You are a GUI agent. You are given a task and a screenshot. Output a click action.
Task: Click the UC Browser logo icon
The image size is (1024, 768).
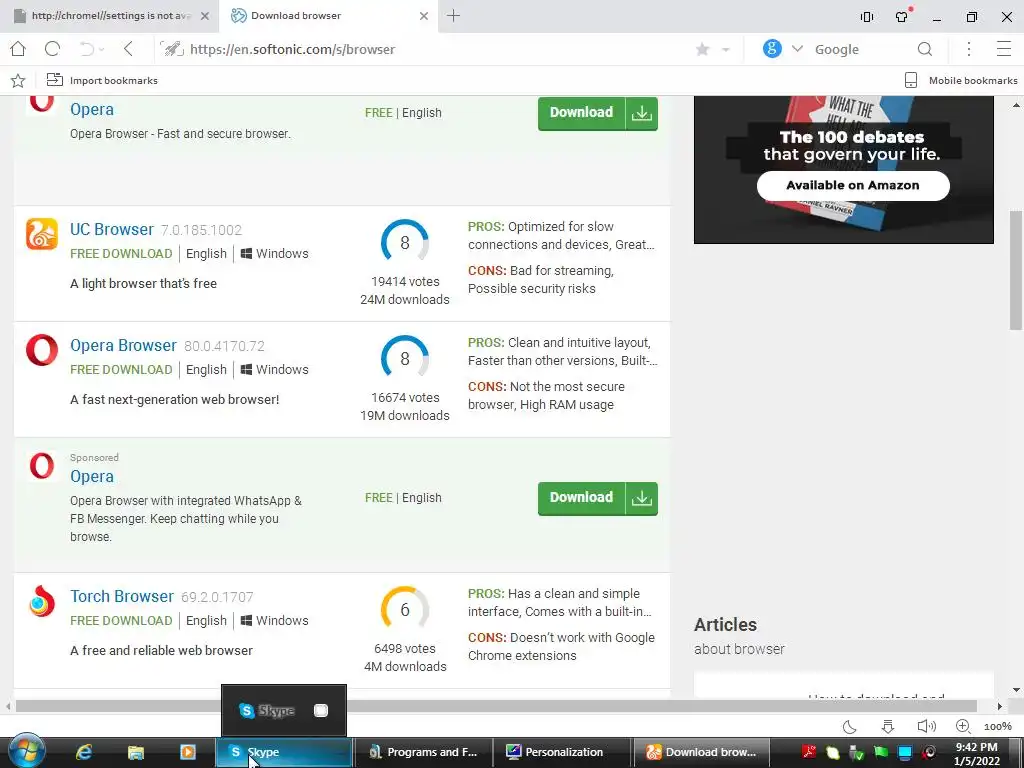[x=42, y=234]
